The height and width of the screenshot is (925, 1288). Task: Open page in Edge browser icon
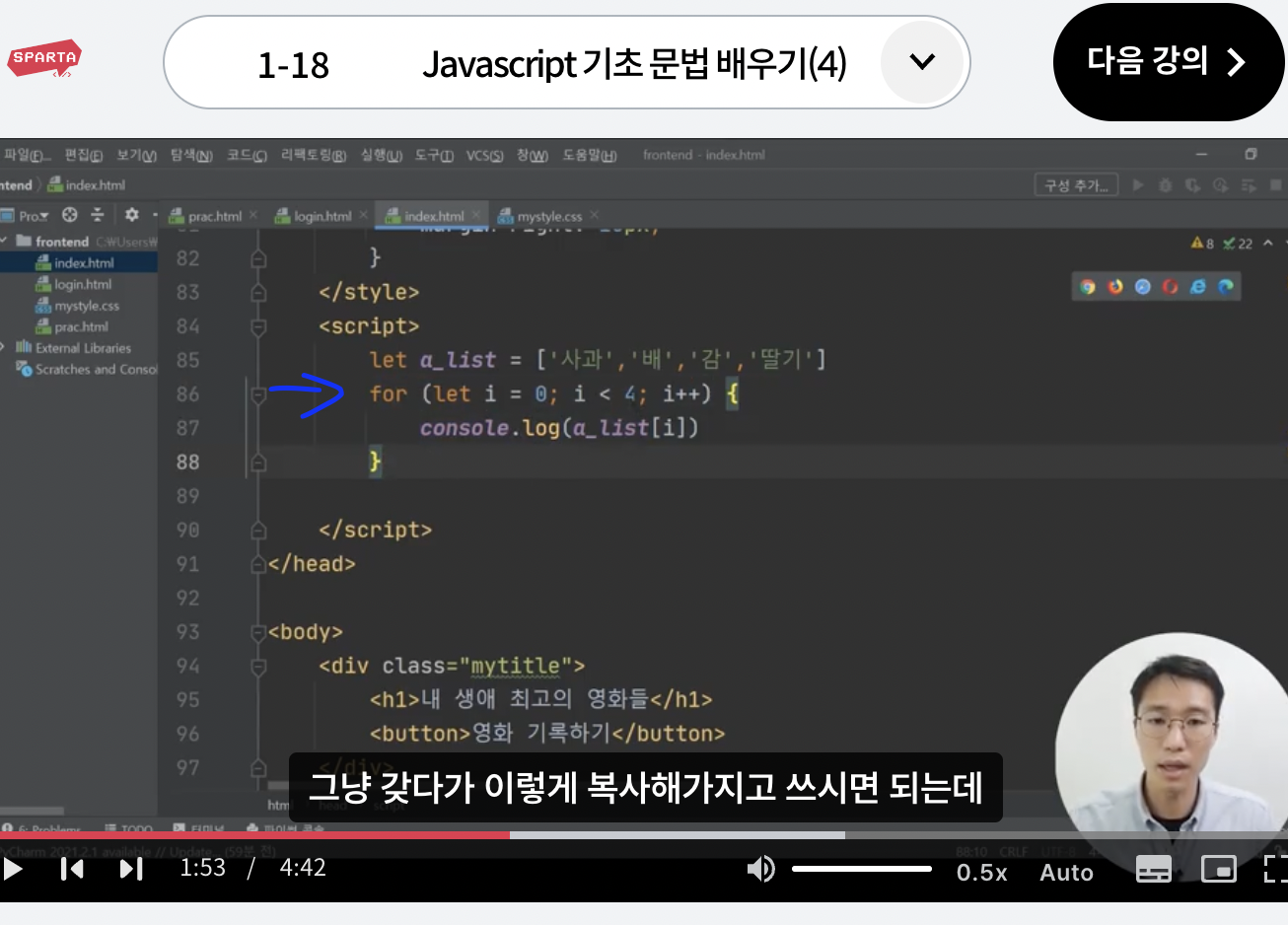tap(1226, 287)
